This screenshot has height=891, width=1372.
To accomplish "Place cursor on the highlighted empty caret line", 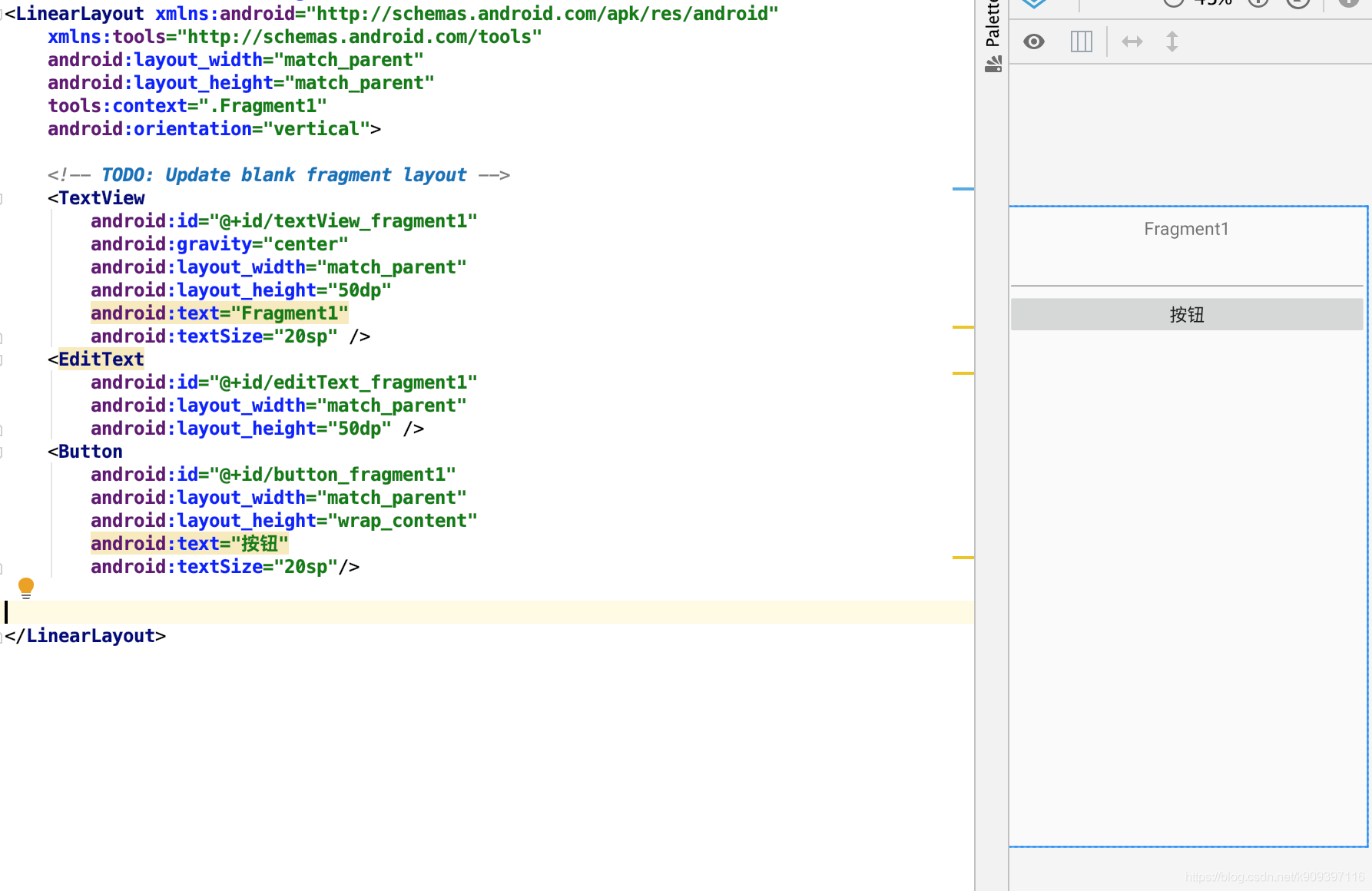I will coord(487,612).
